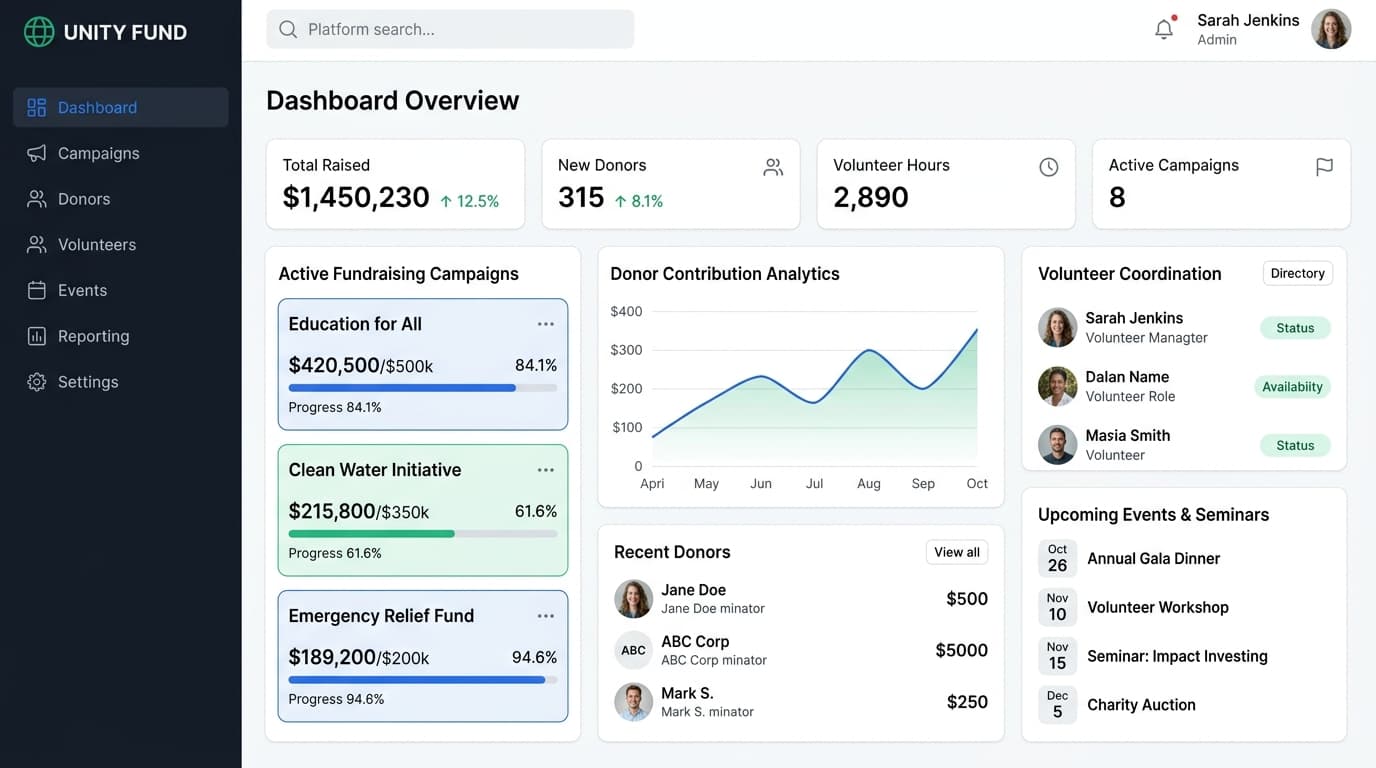The height and width of the screenshot is (768, 1376).
Task: Click the ABC Corp avatar circle
Action: [633, 650]
